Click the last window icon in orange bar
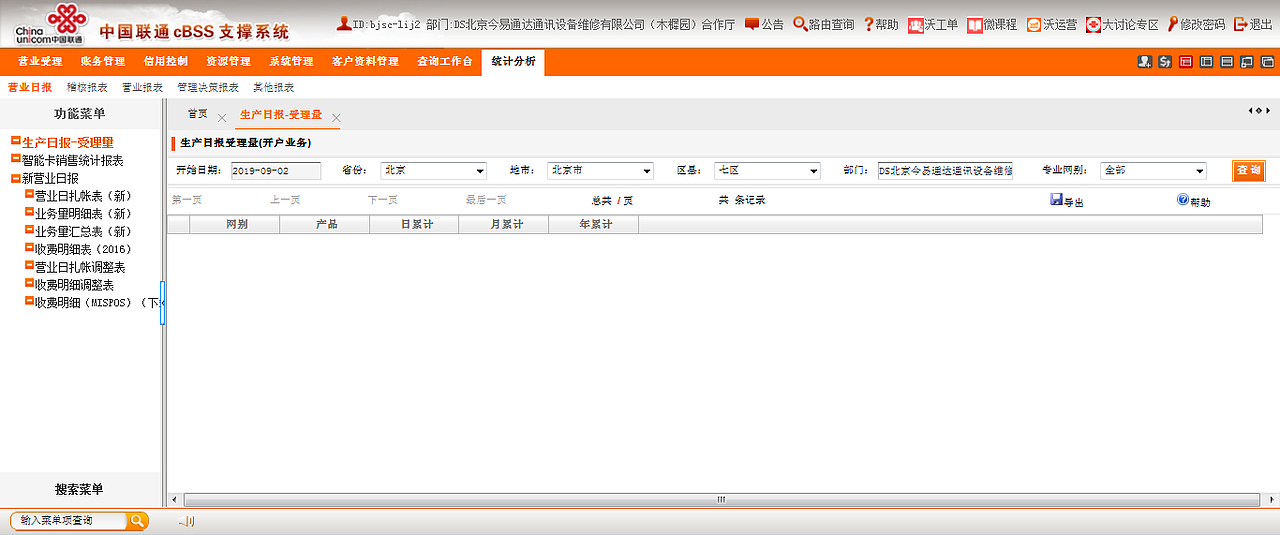The image size is (1280, 535). click(x=1267, y=62)
